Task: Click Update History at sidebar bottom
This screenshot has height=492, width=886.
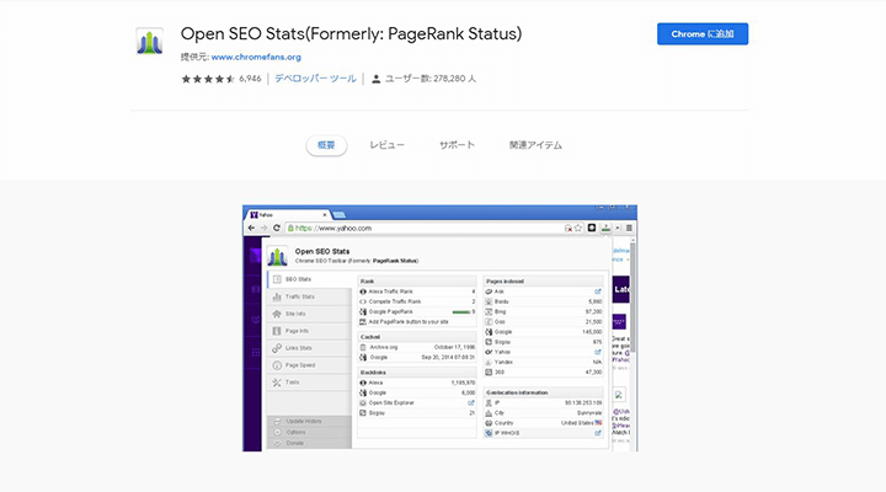Action: pyautogui.click(x=309, y=421)
